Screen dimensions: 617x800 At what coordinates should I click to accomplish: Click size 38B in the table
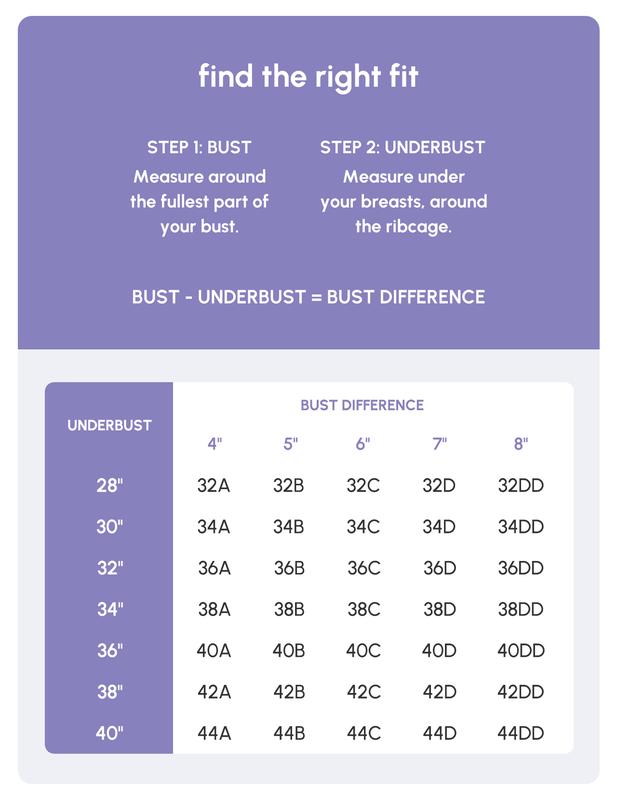click(x=289, y=609)
